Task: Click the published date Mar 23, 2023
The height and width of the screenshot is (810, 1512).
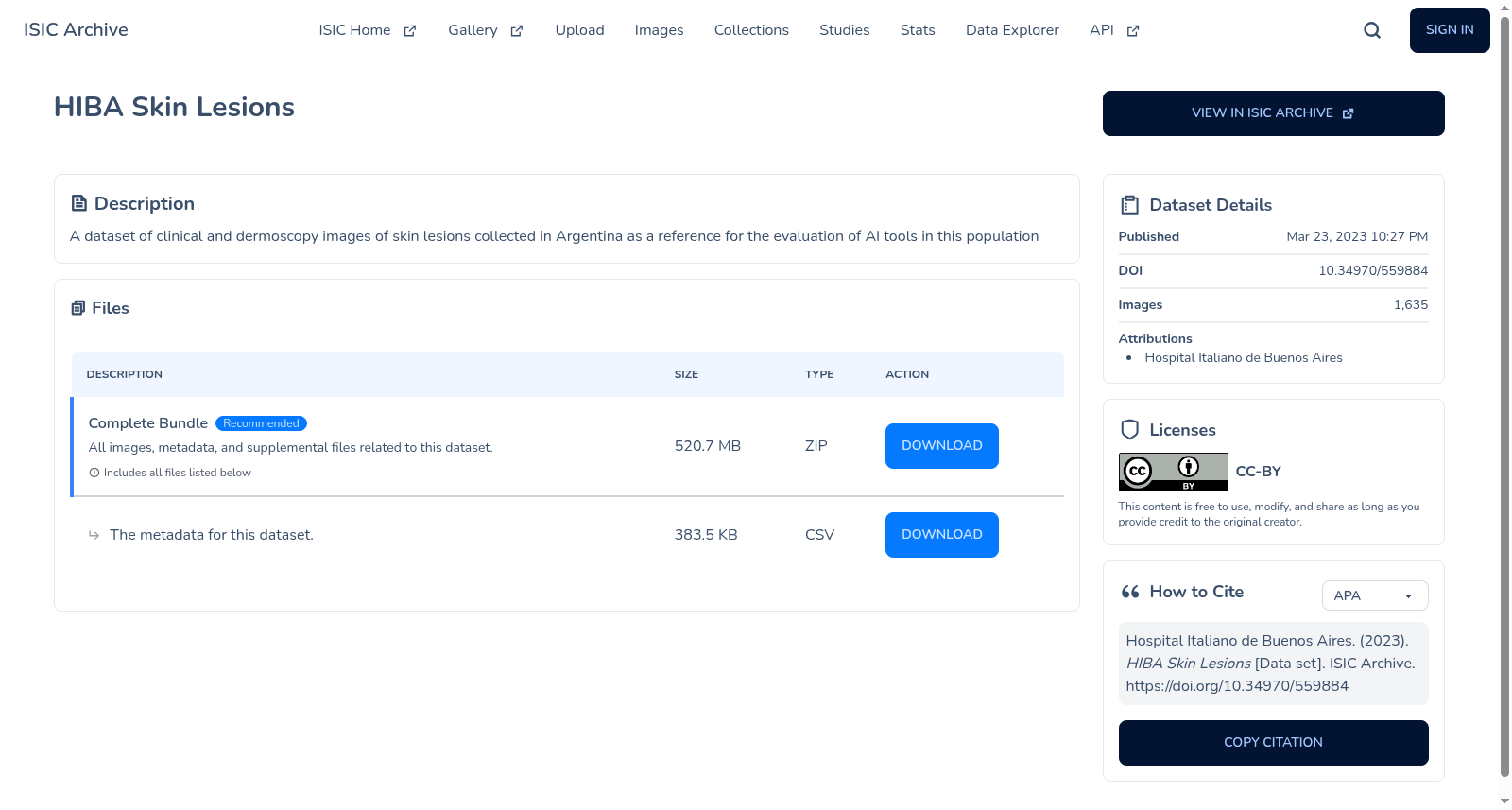Action: tap(1357, 236)
